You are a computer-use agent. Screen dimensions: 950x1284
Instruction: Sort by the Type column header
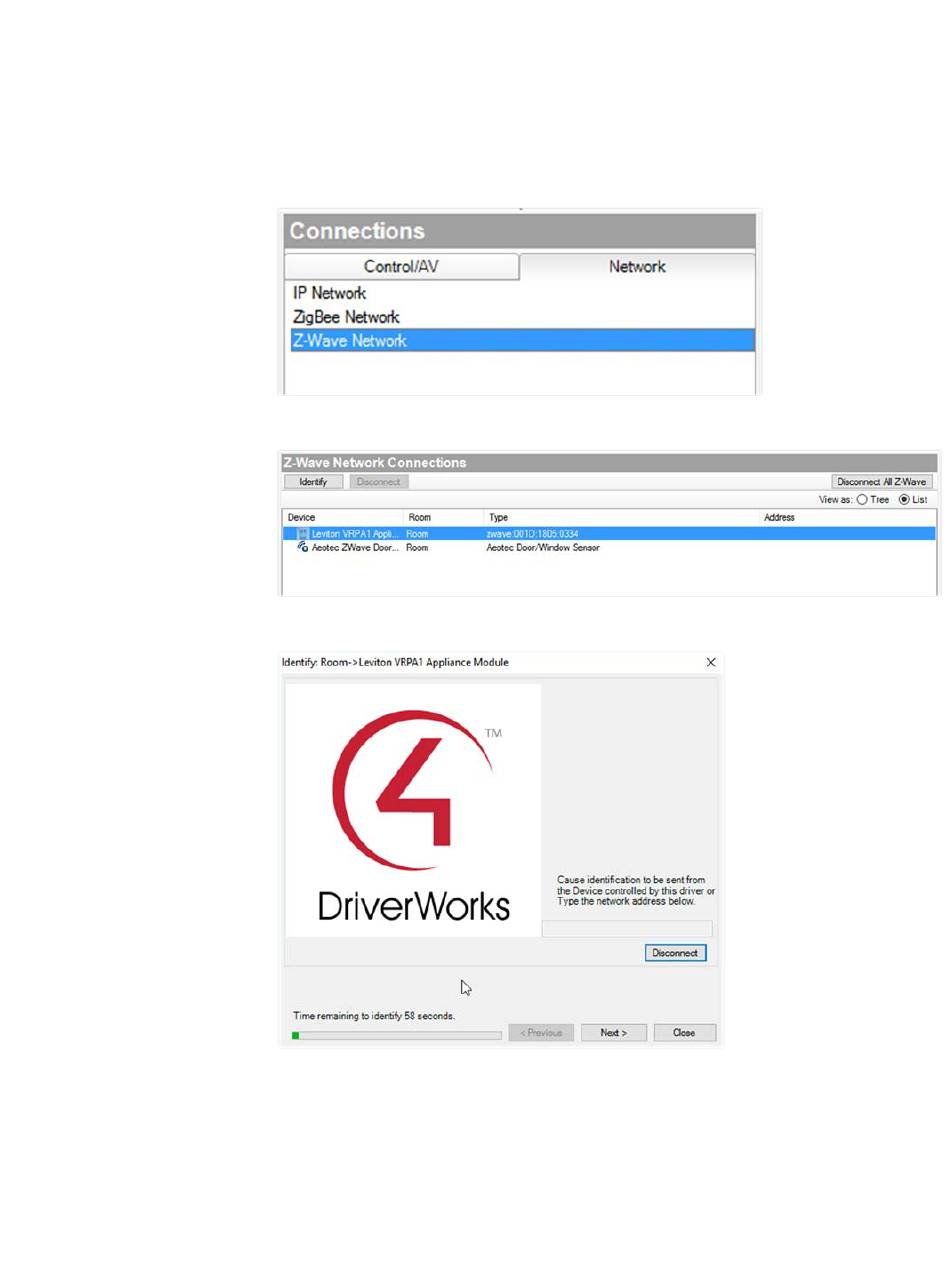point(498,518)
